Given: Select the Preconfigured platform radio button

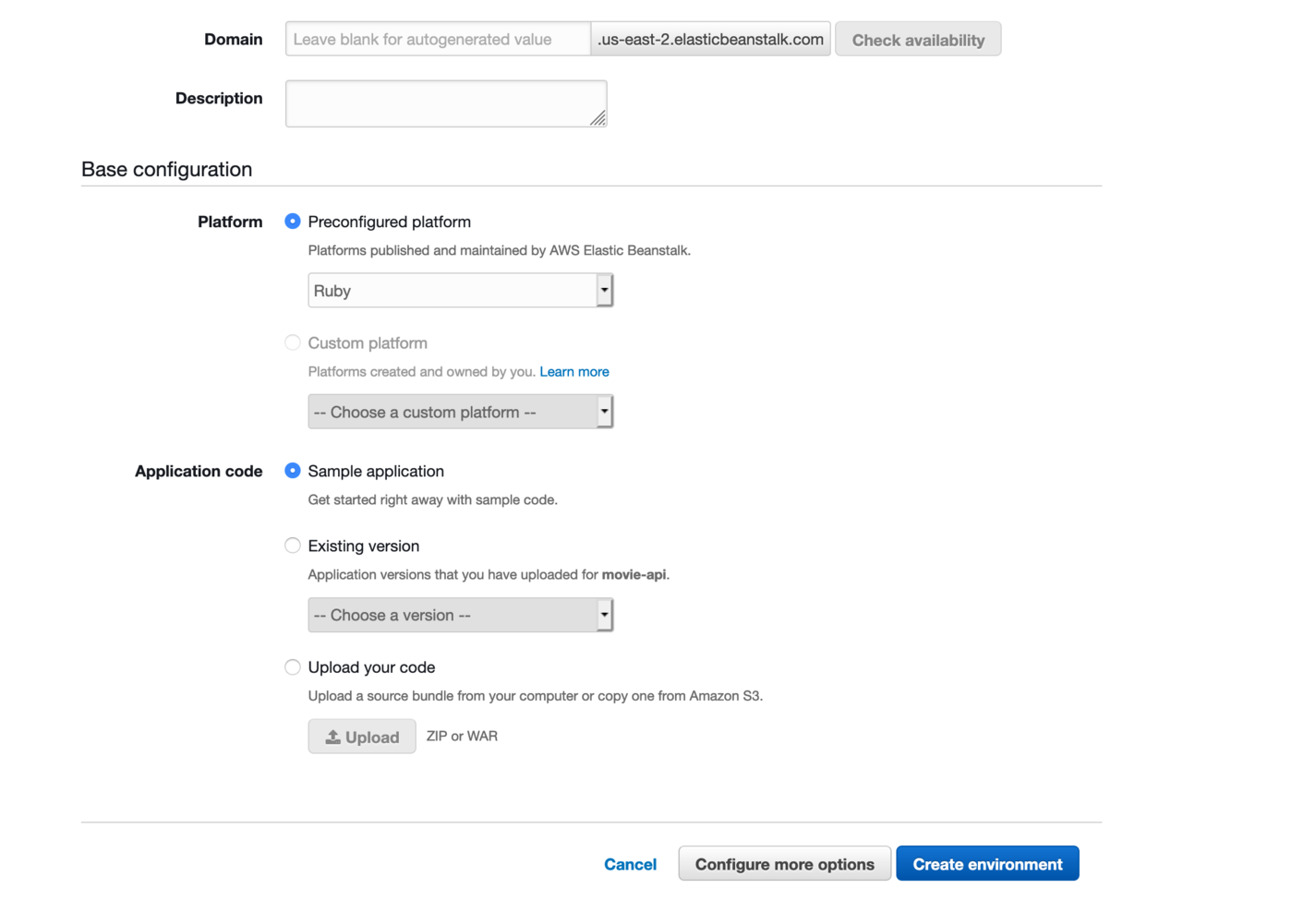Looking at the screenshot, I should pyautogui.click(x=293, y=222).
